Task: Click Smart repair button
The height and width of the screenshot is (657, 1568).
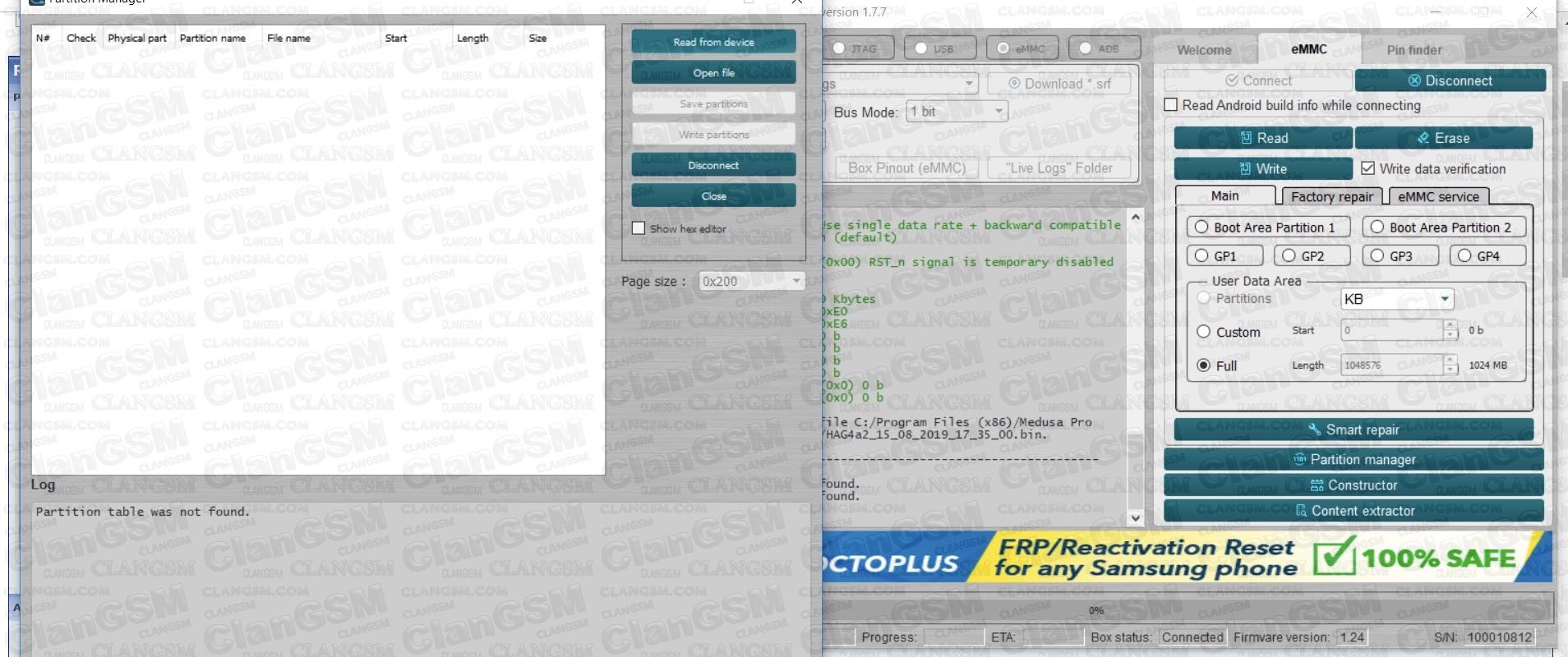Action: pyautogui.click(x=1354, y=430)
